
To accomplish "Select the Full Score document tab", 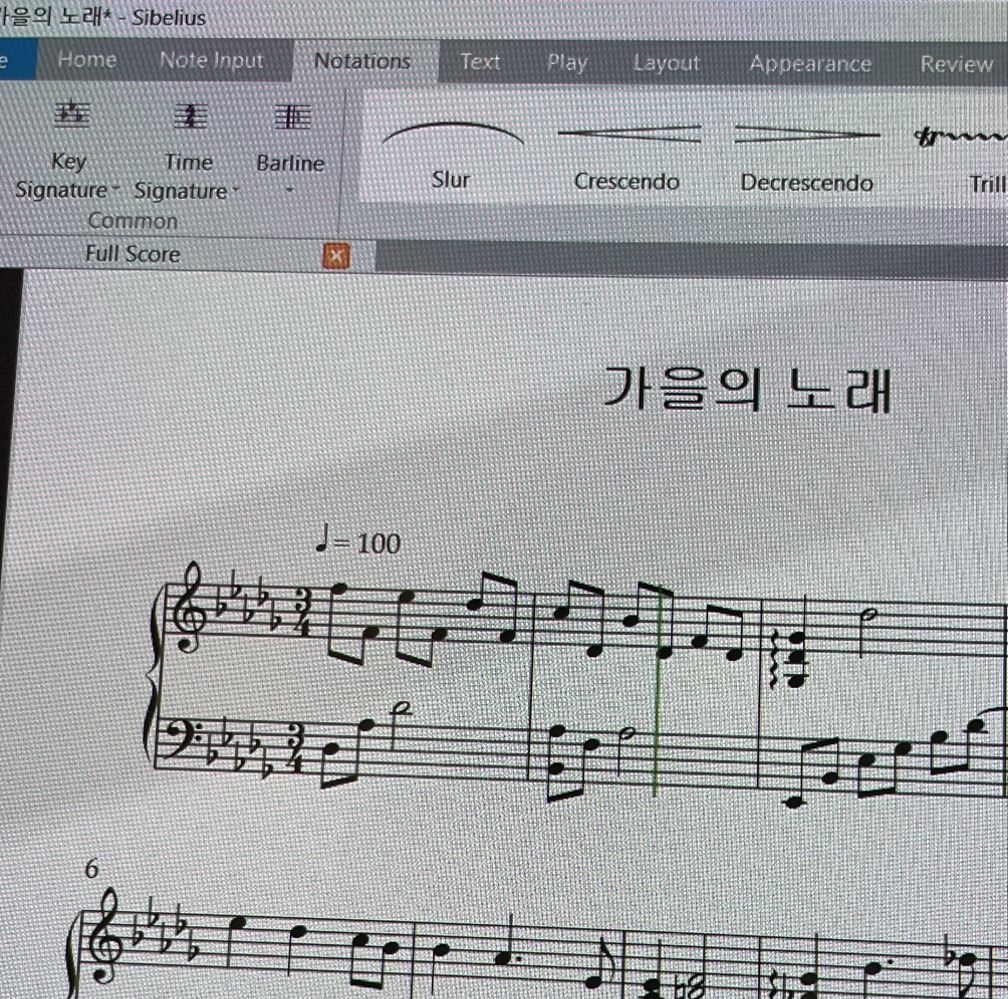I will pyautogui.click(x=133, y=254).
